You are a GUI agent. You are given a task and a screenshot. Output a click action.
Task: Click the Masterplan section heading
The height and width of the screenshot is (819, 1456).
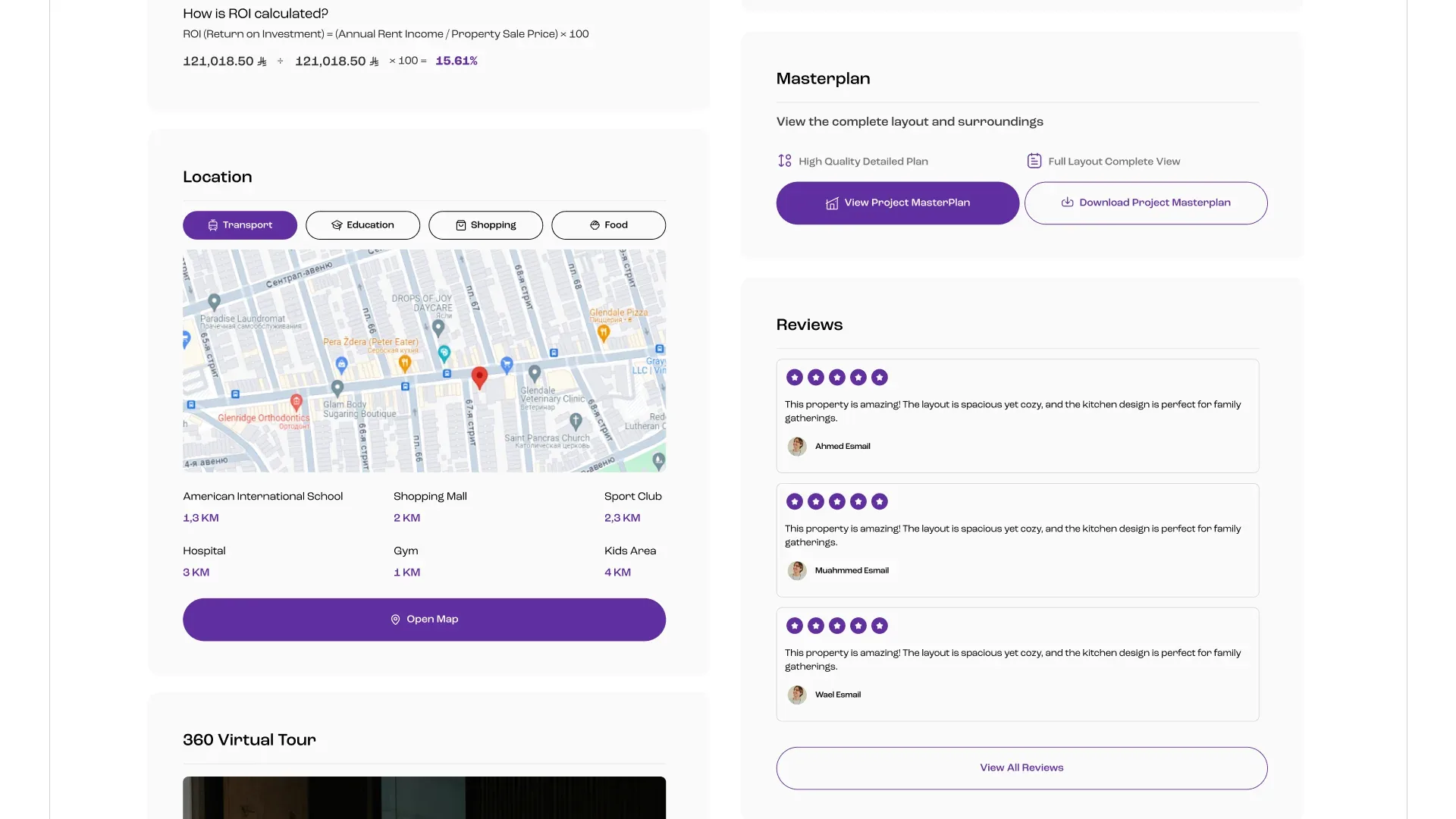pos(823,79)
